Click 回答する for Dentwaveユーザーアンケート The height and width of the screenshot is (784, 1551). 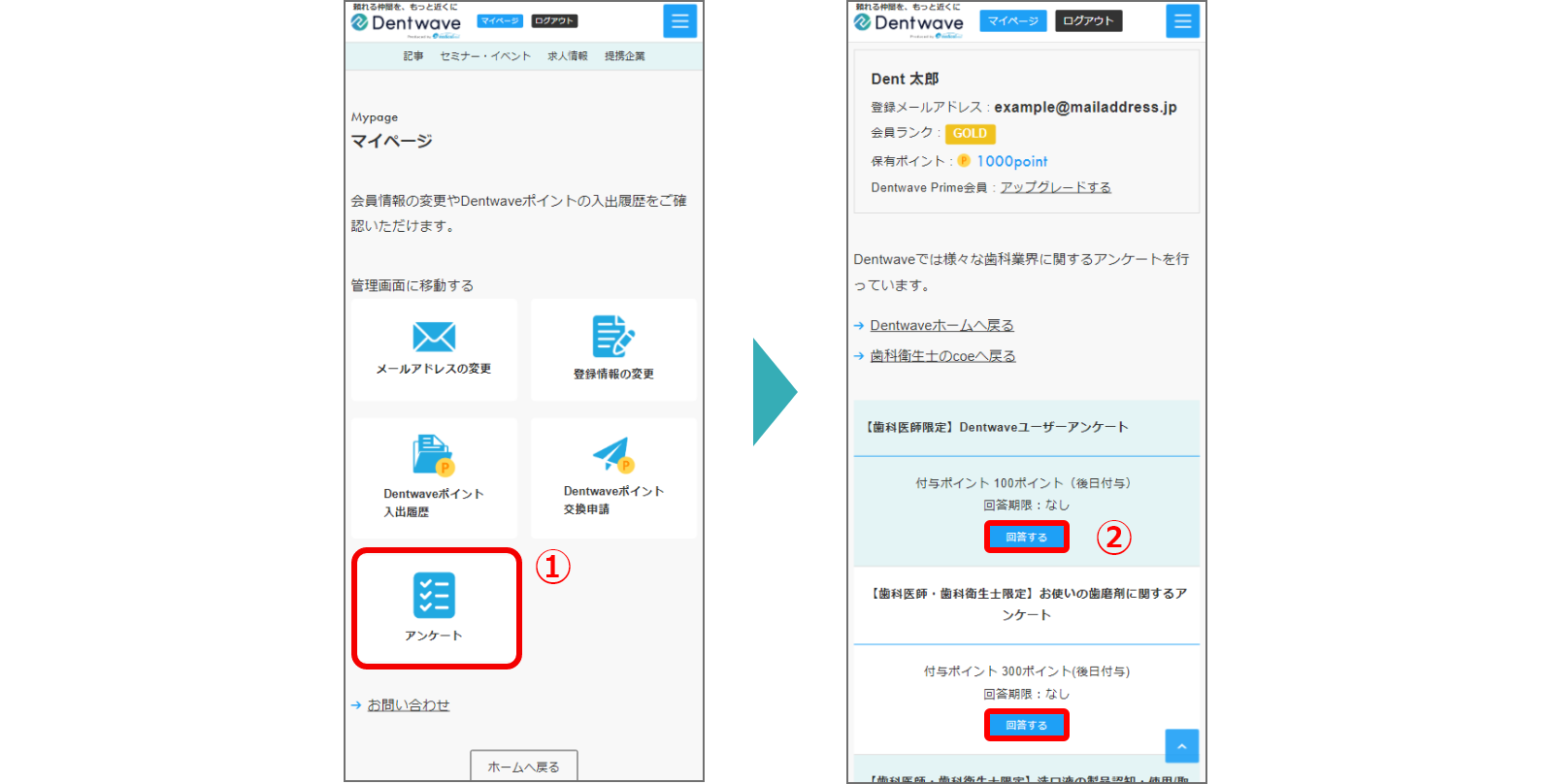coord(1027,537)
